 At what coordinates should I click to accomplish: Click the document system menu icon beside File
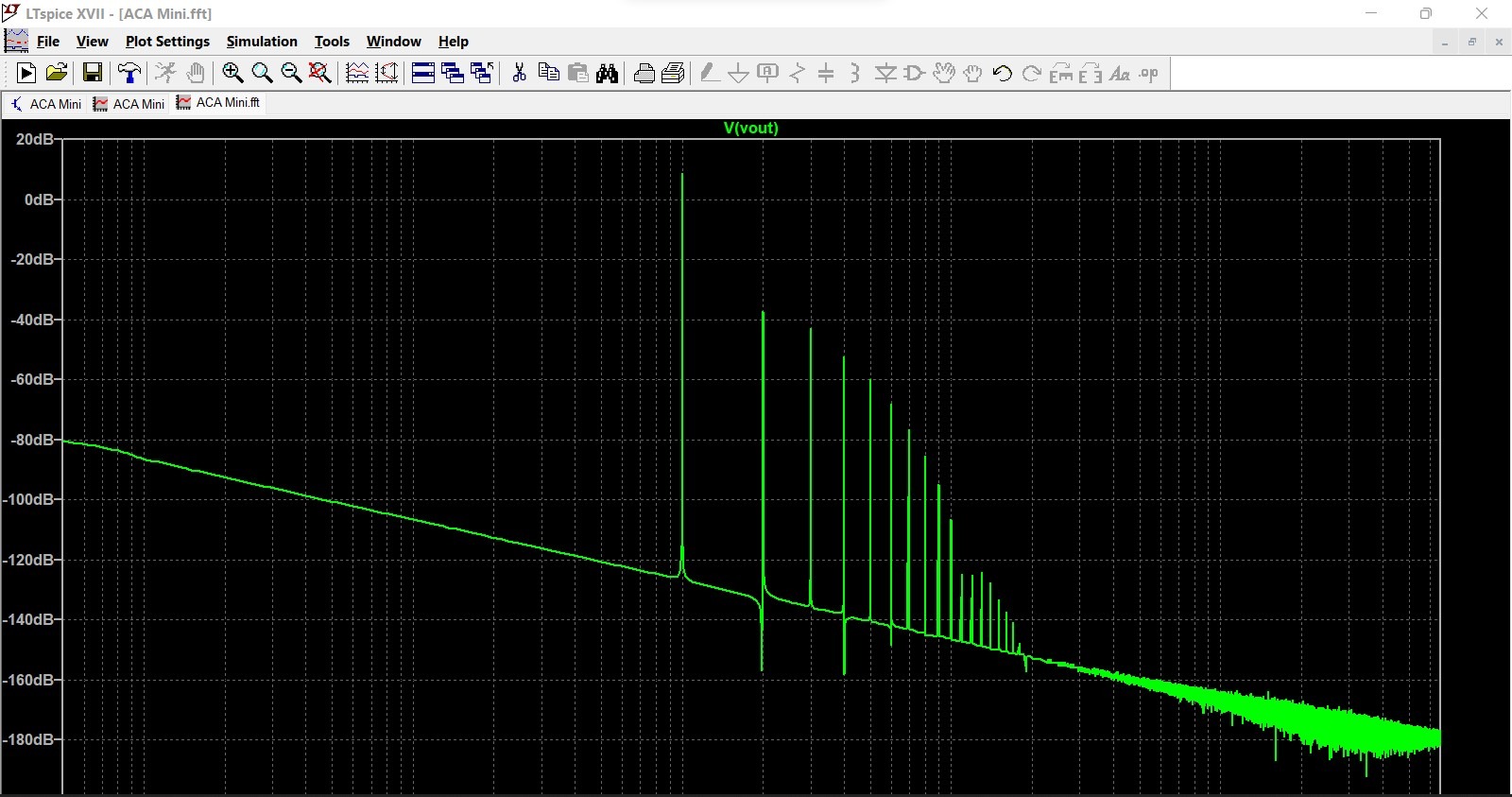click(x=16, y=41)
